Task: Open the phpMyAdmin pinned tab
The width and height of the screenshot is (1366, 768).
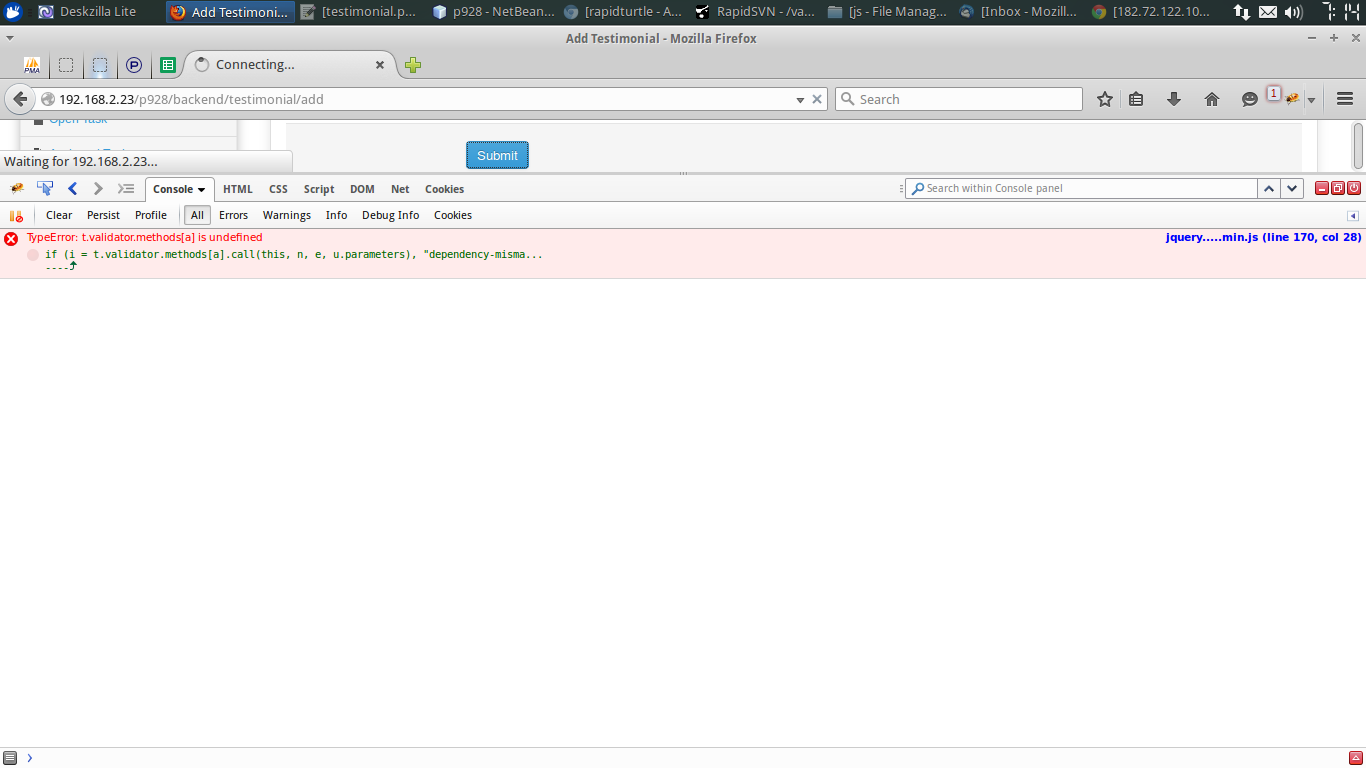Action: 32,65
